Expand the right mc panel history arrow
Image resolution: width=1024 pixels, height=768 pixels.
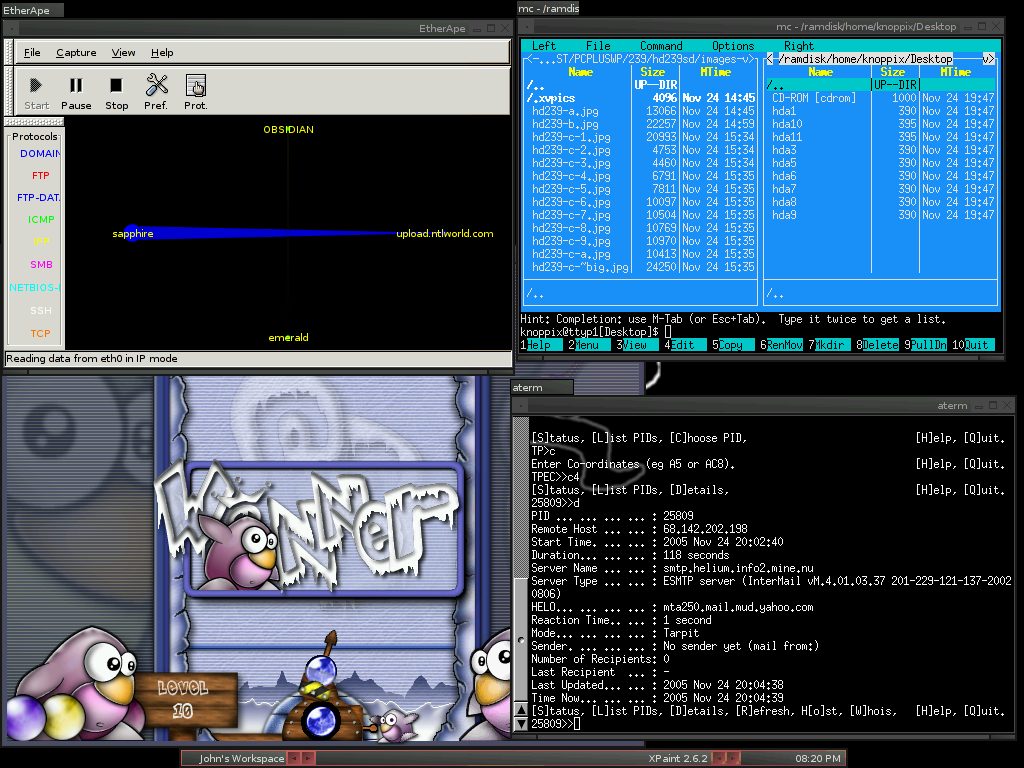989,59
